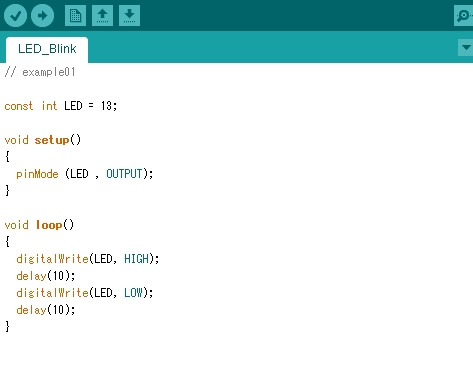The height and width of the screenshot is (385, 473).
Task: Select the LED_Blink tab
Action: pyautogui.click(x=47, y=49)
